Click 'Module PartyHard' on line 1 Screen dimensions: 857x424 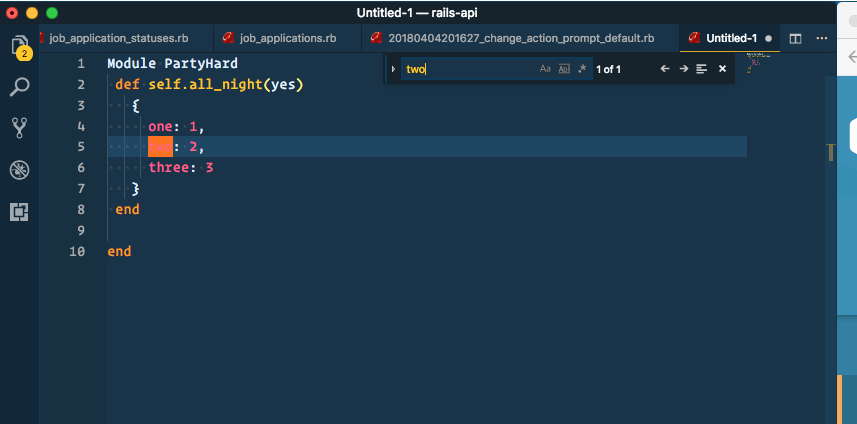click(173, 63)
